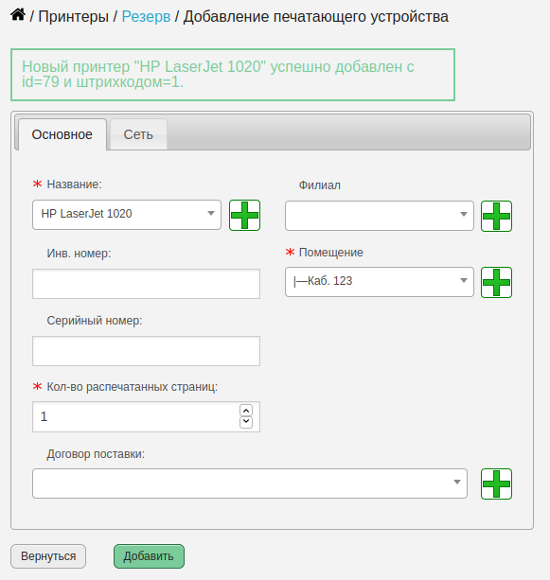Add a new supply contract with plus icon

(x=496, y=484)
